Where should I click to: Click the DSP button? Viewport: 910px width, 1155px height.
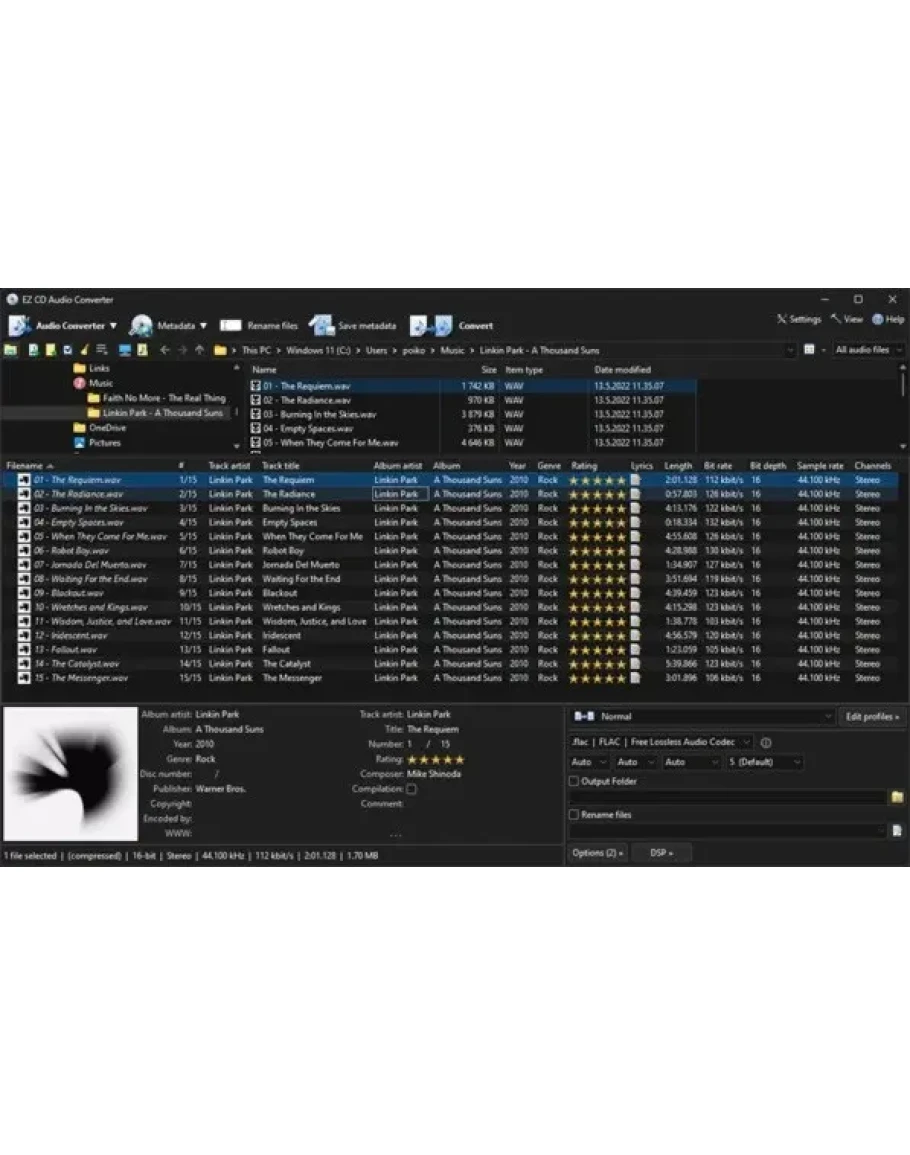(x=661, y=853)
